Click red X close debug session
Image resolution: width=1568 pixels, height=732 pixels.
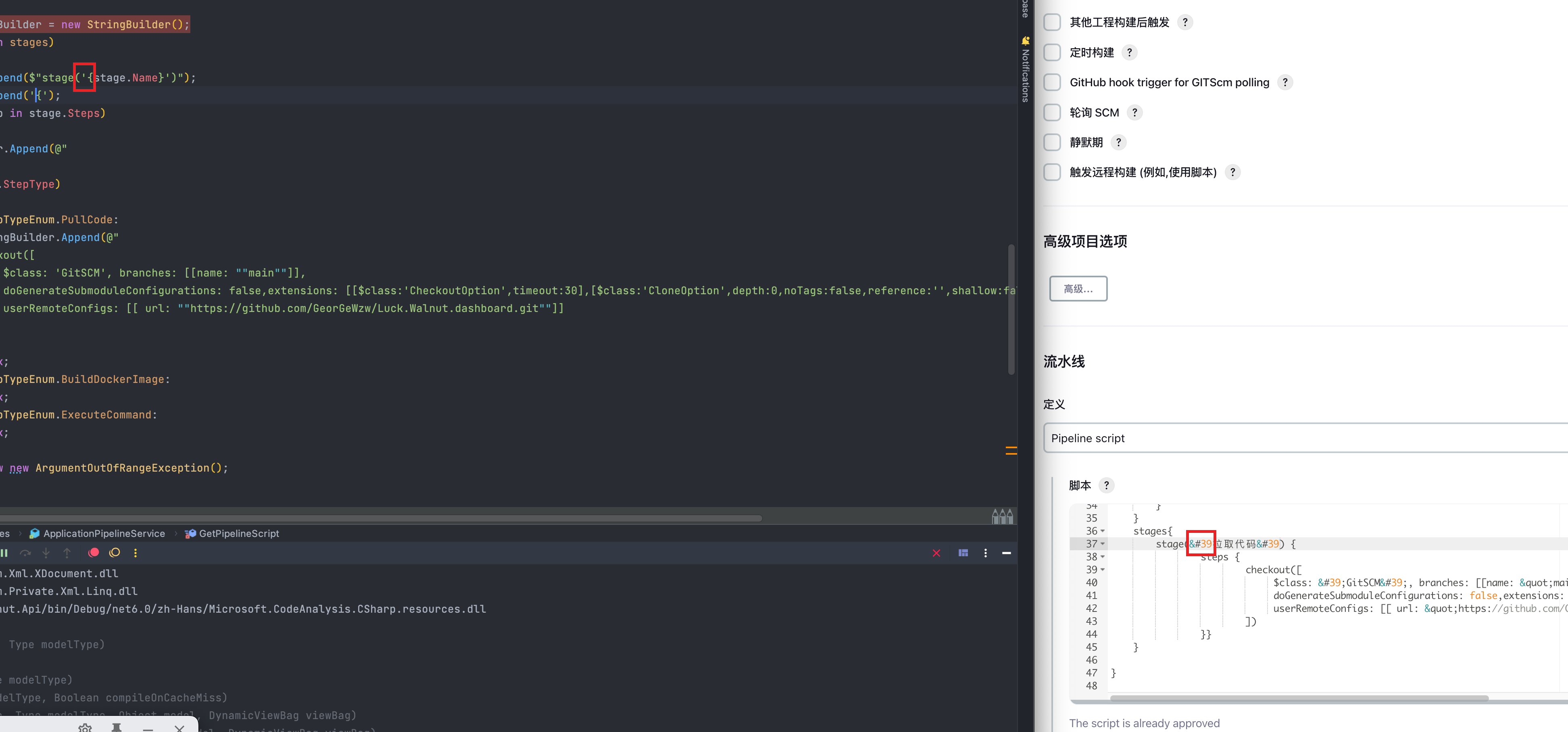click(936, 553)
